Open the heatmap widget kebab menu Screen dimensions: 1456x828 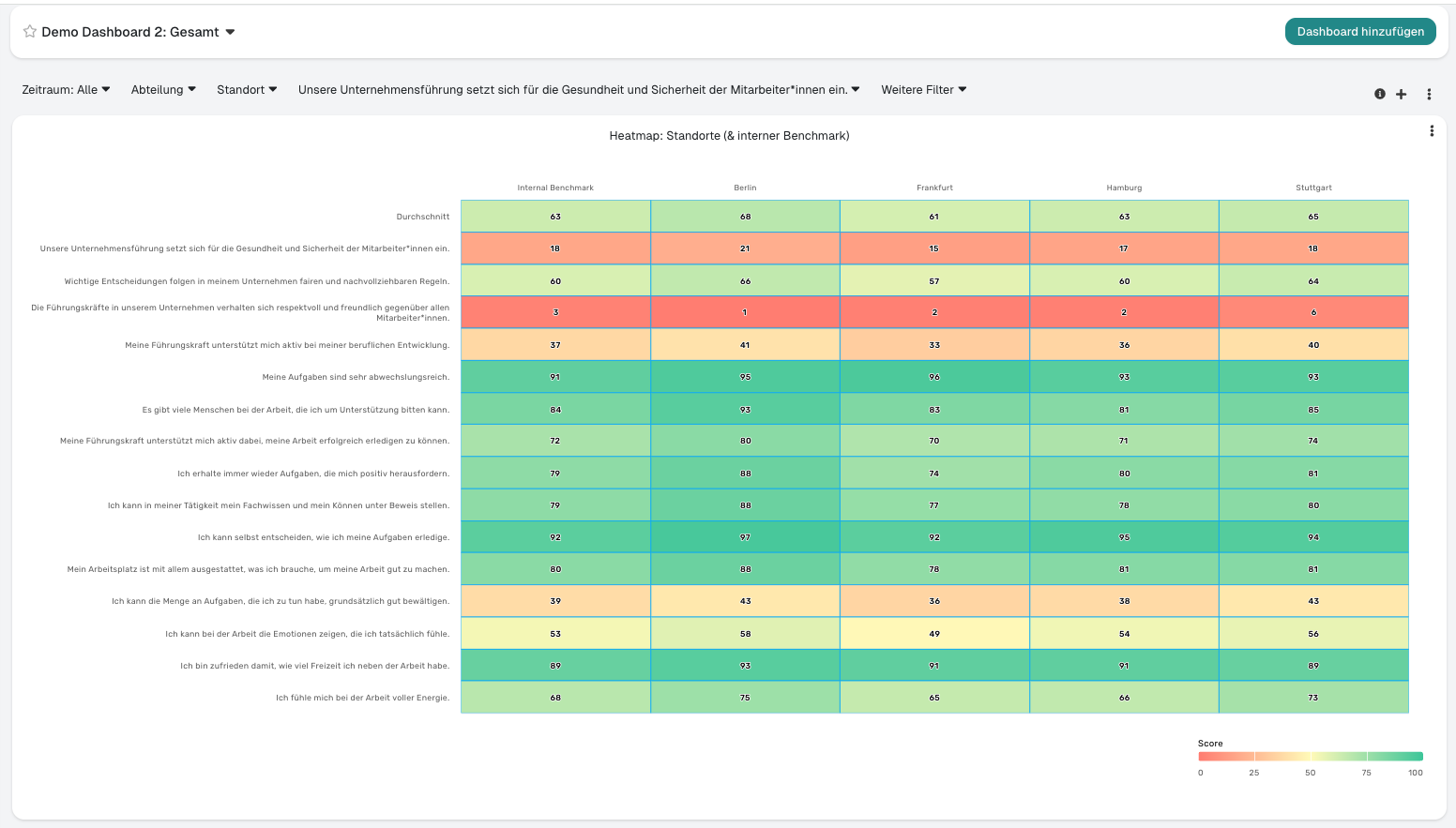(x=1432, y=131)
